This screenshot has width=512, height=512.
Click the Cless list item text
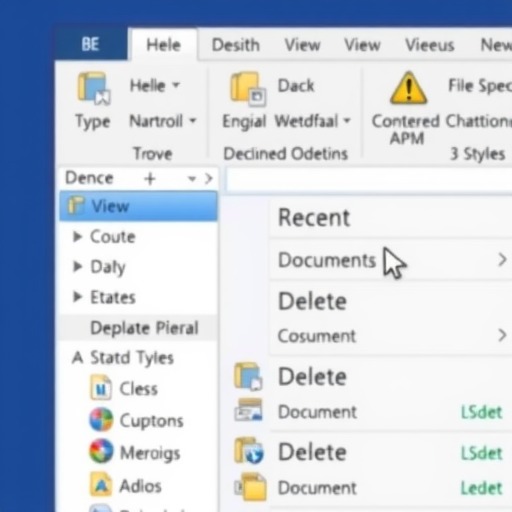point(138,389)
